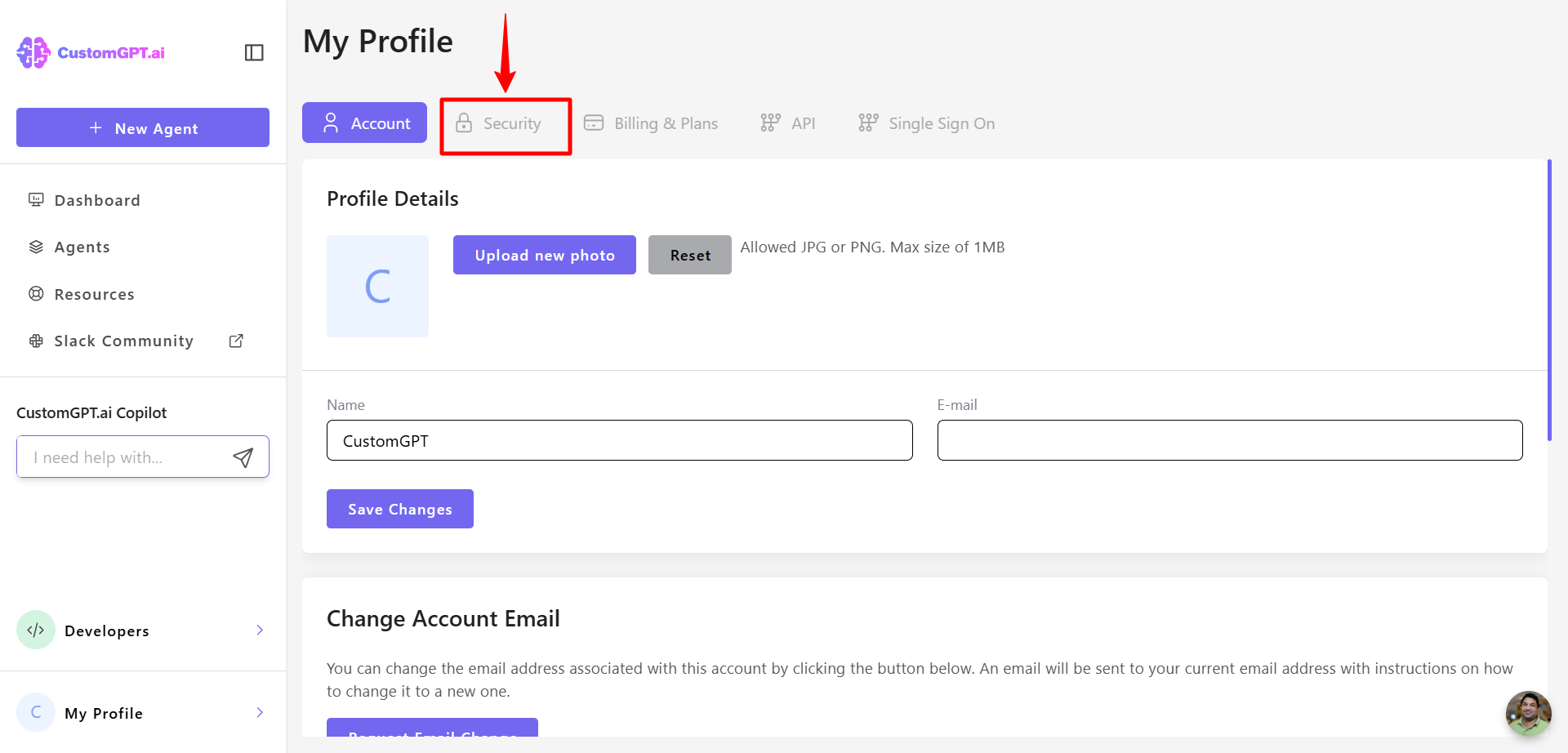Open Resources section

point(94,294)
